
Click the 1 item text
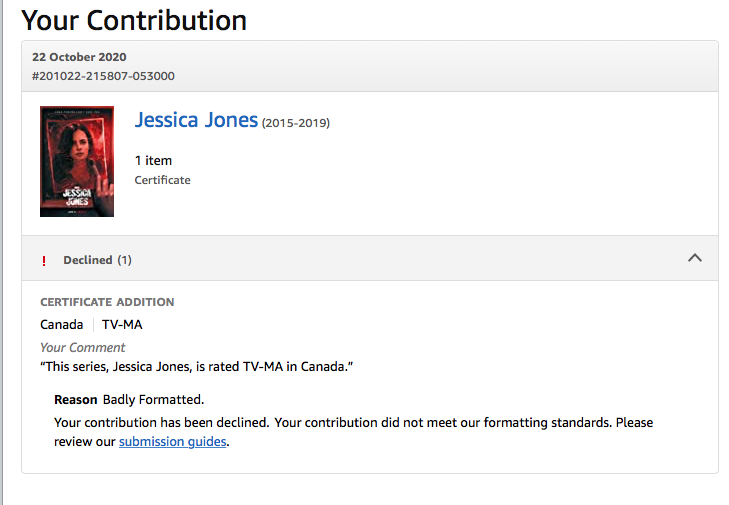pyautogui.click(x=153, y=160)
